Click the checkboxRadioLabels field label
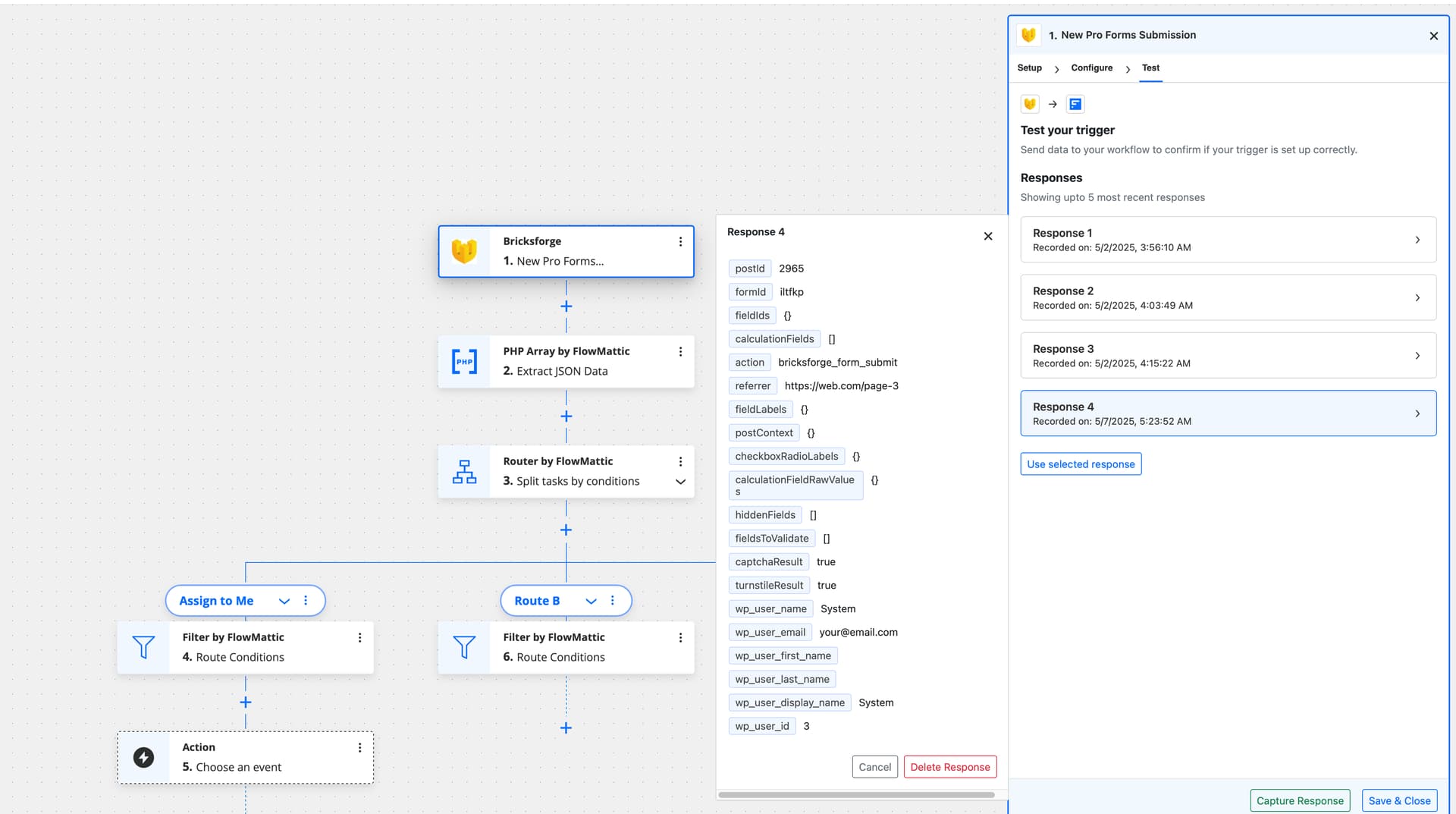This screenshot has width=1456, height=814. pyautogui.click(x=786, y=456)
